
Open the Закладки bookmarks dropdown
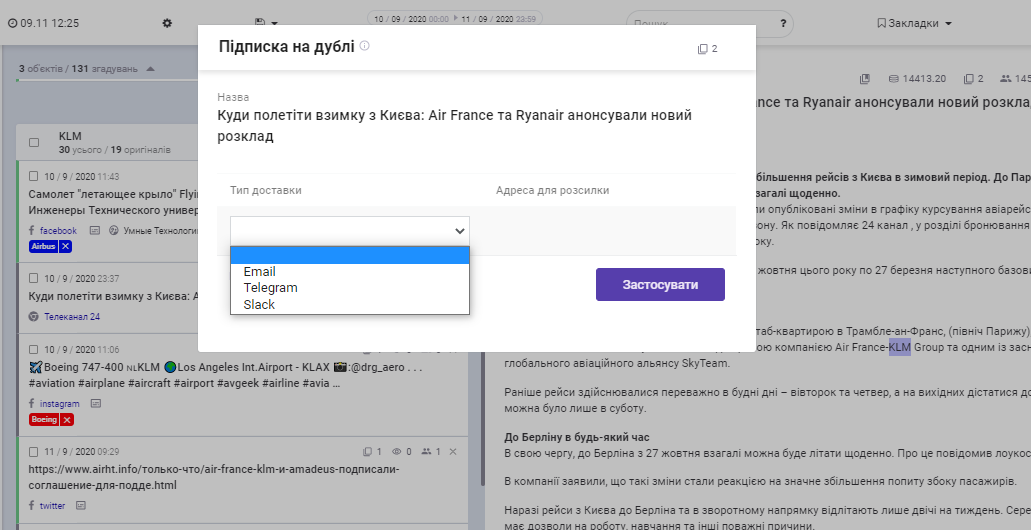tap(915, 23)
